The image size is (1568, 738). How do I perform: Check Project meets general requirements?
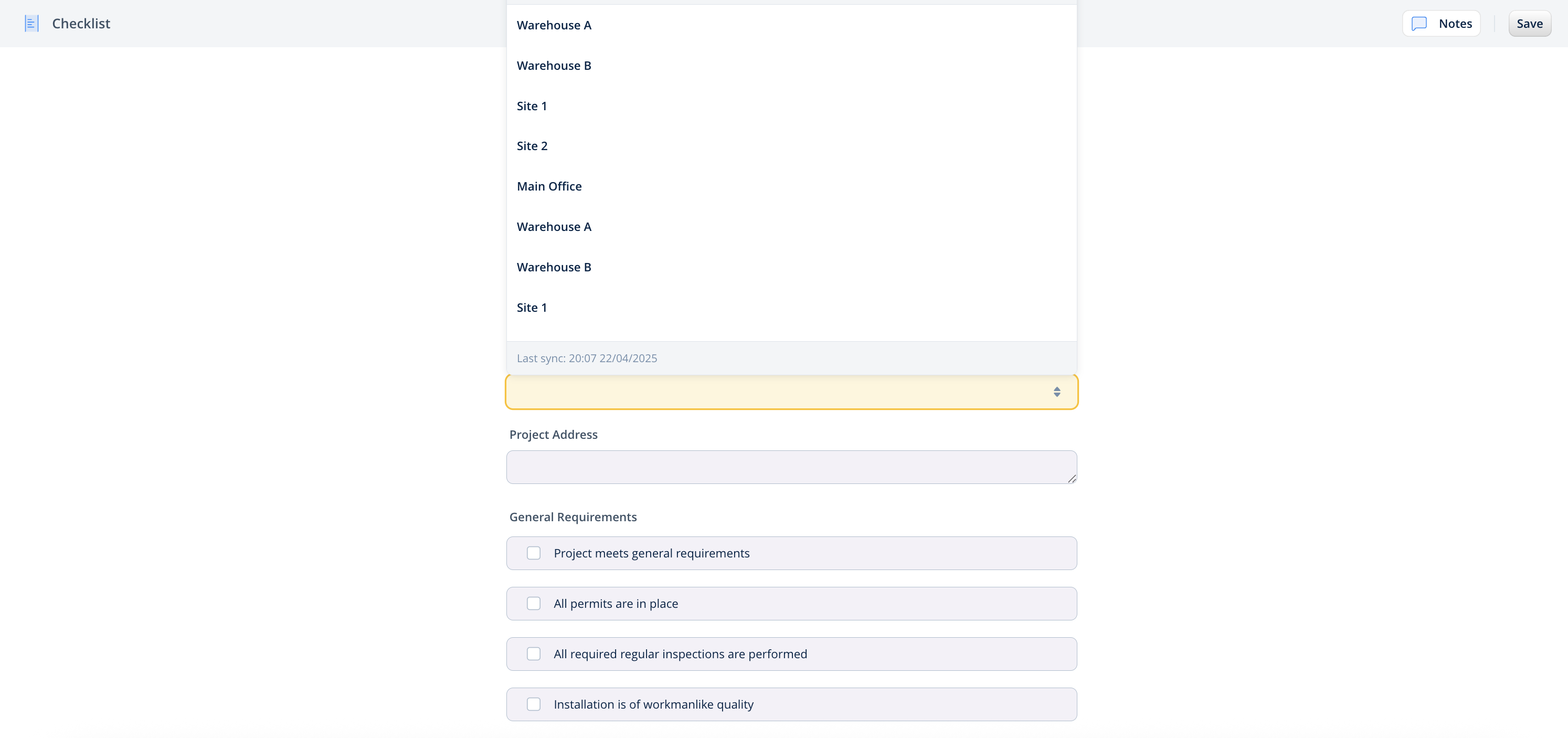(x=533, y=553)
